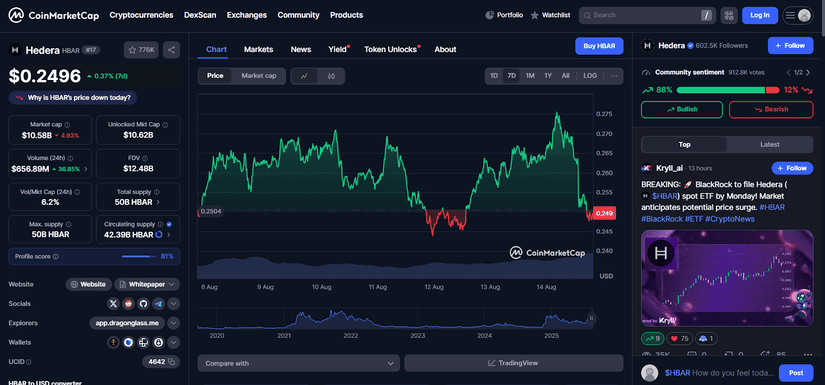Toggle LOG scale on chart

(x=590, y=76)
